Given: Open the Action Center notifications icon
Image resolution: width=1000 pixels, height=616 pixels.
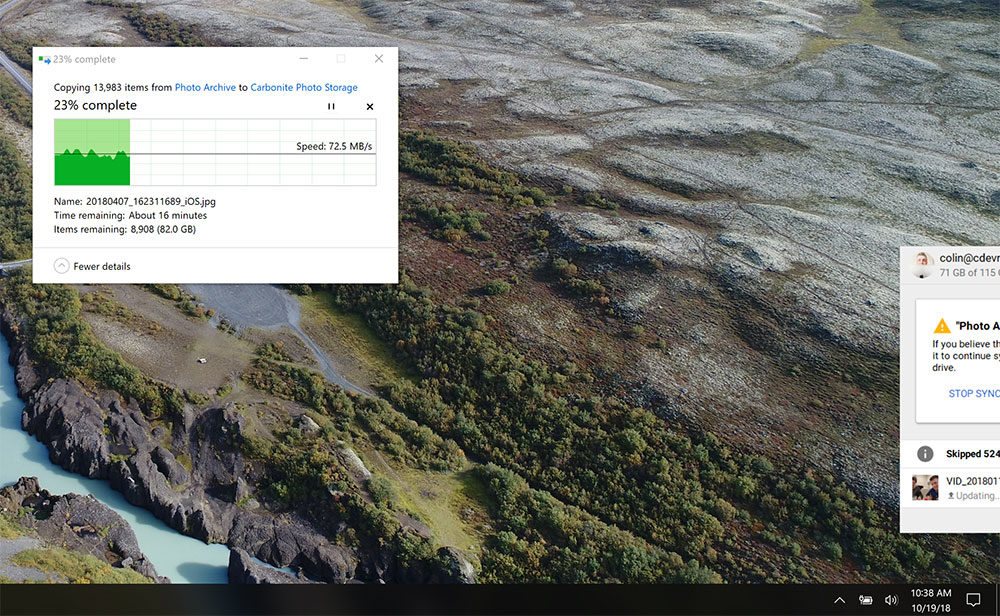Looking at the screenshot, I should [x=973, y=600].
